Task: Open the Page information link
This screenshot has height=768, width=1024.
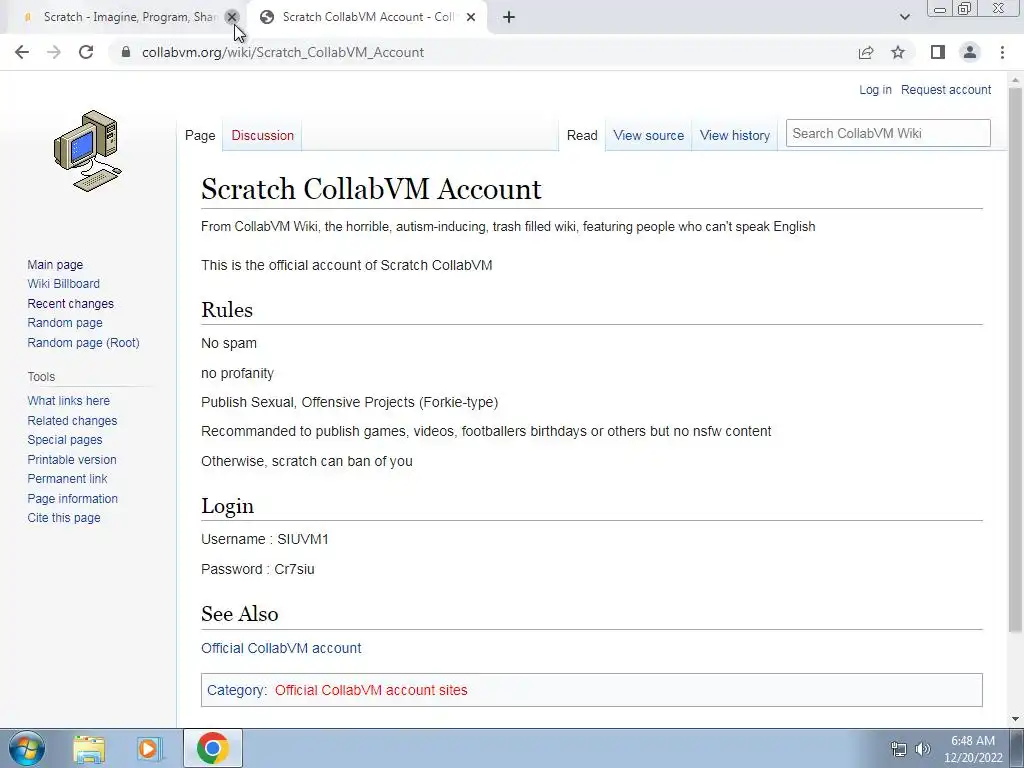Action: (x=72, y=498)
